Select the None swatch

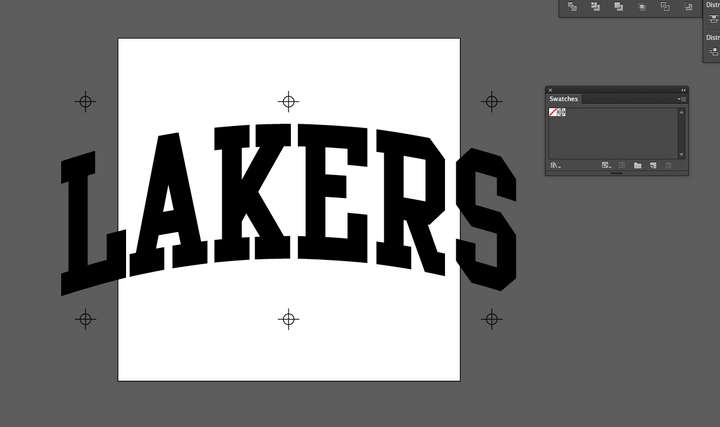click(x=553, y=112)
